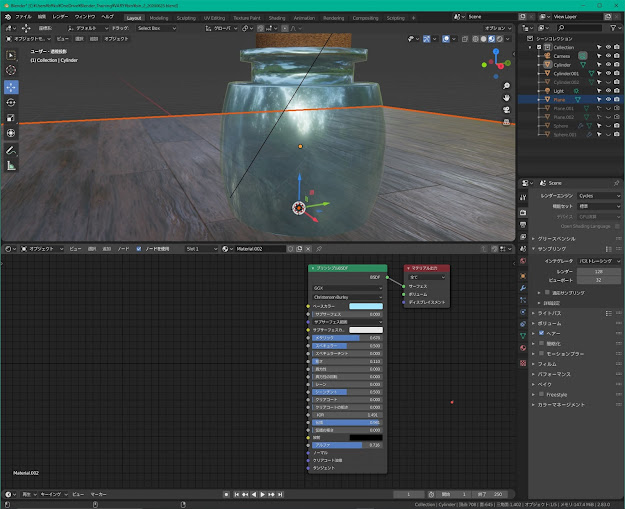Image resolution: width=625 pixels, height=509 pixels.
Task: Open the Particle properties tab
Action: (x=523, y=300)
